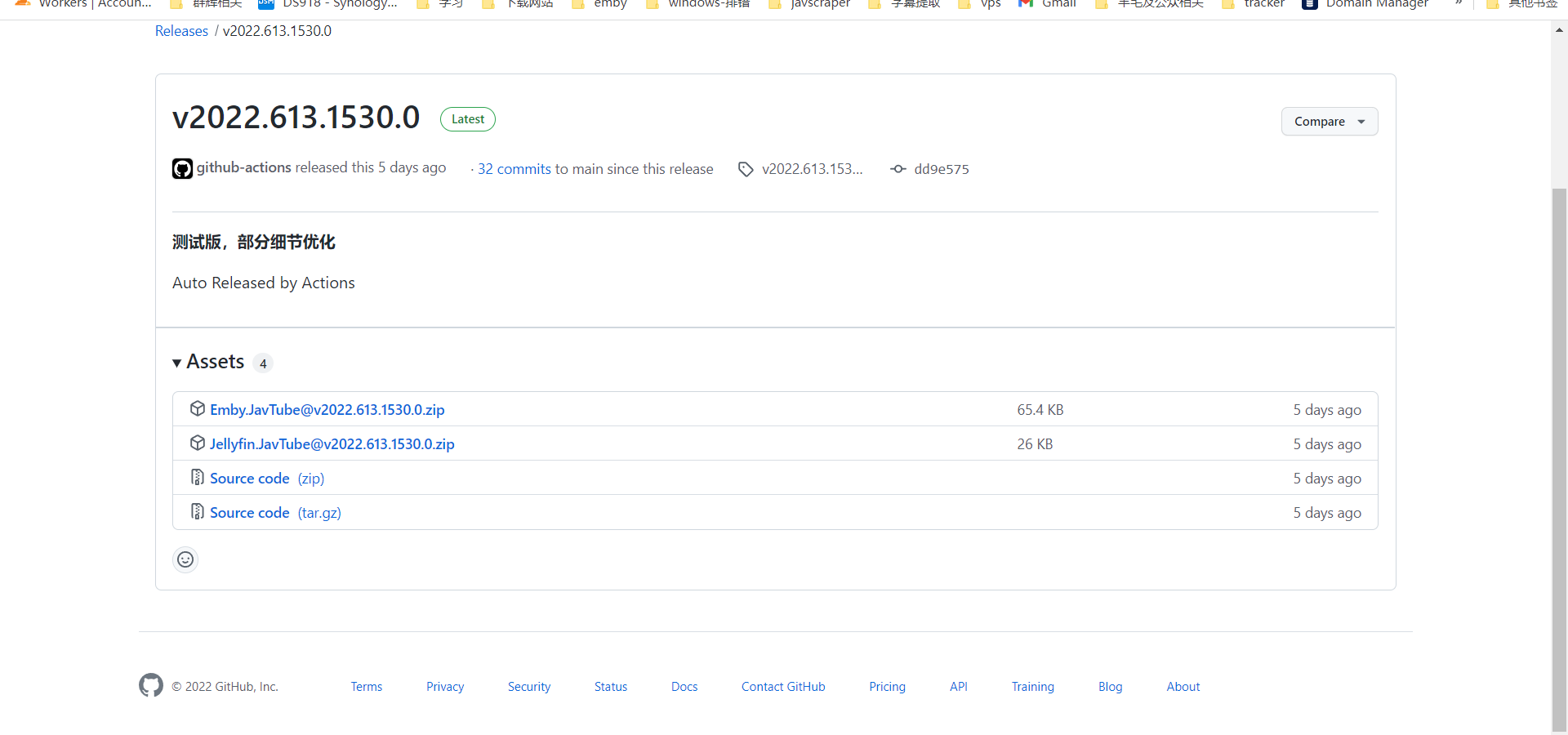The image size is (1568, 735).
Task: Open the Compare dropdown
Action: click(x=1330, y=122)
